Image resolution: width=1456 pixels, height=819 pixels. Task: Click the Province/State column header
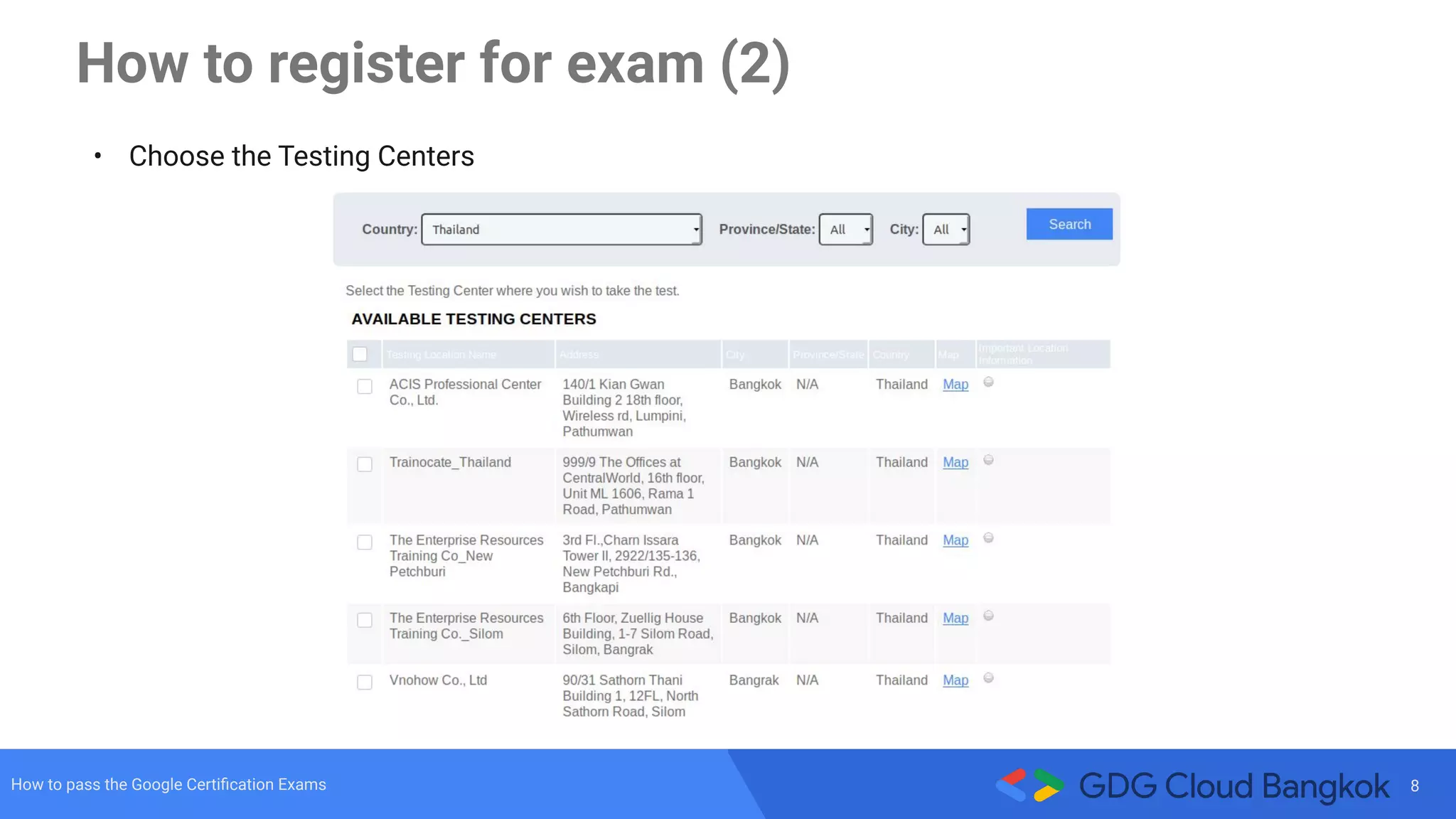coord(828,355)
